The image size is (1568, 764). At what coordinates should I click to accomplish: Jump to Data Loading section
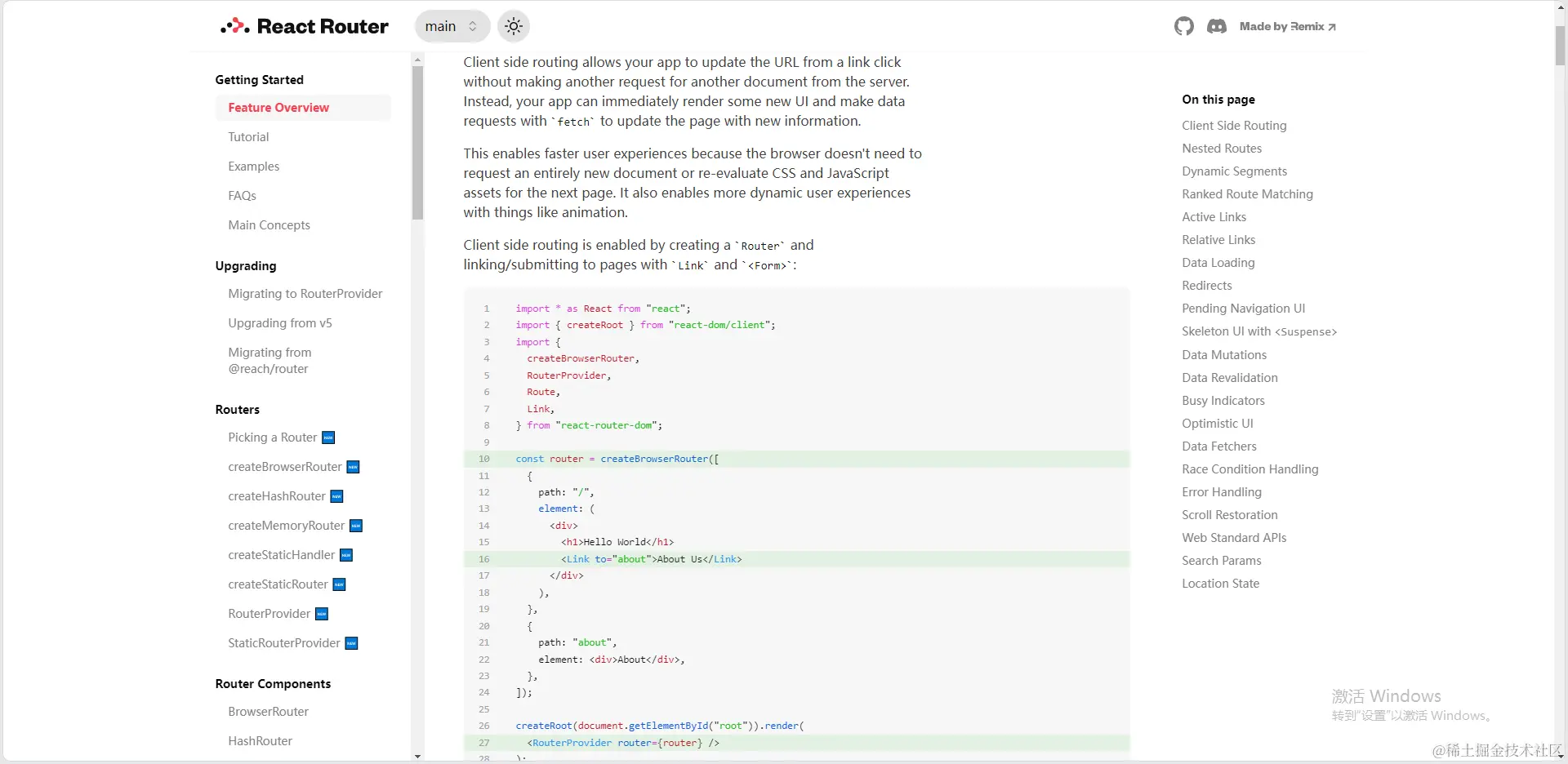click(1218, 263)
